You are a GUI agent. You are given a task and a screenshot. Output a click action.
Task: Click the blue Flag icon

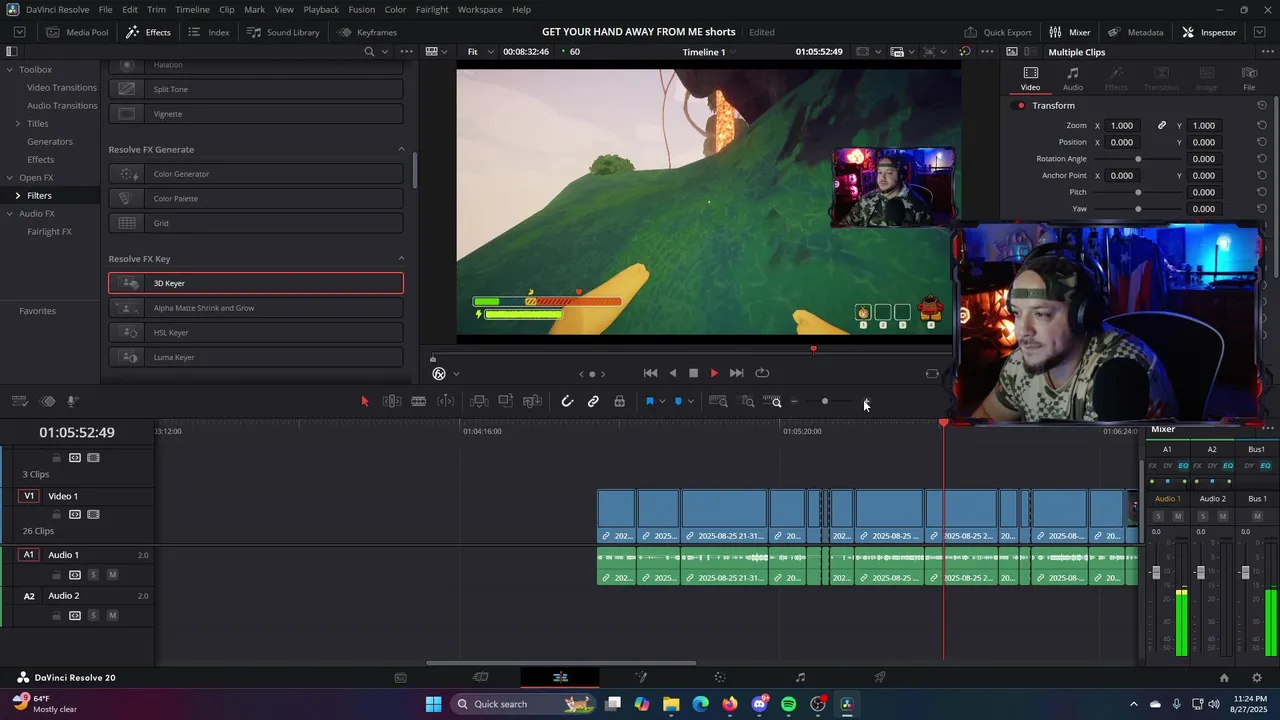(649, 401)
